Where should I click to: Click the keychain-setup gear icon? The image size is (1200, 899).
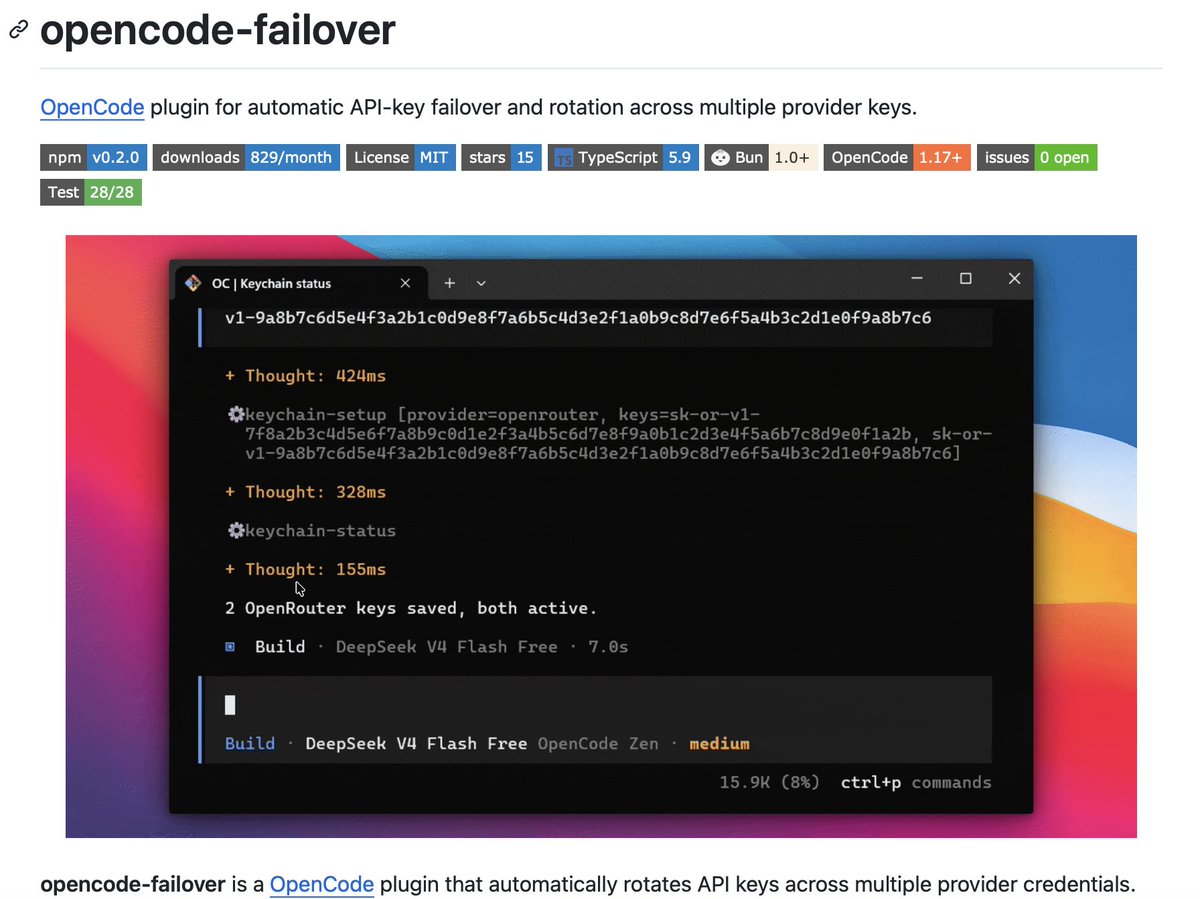[x=236, y=414]
